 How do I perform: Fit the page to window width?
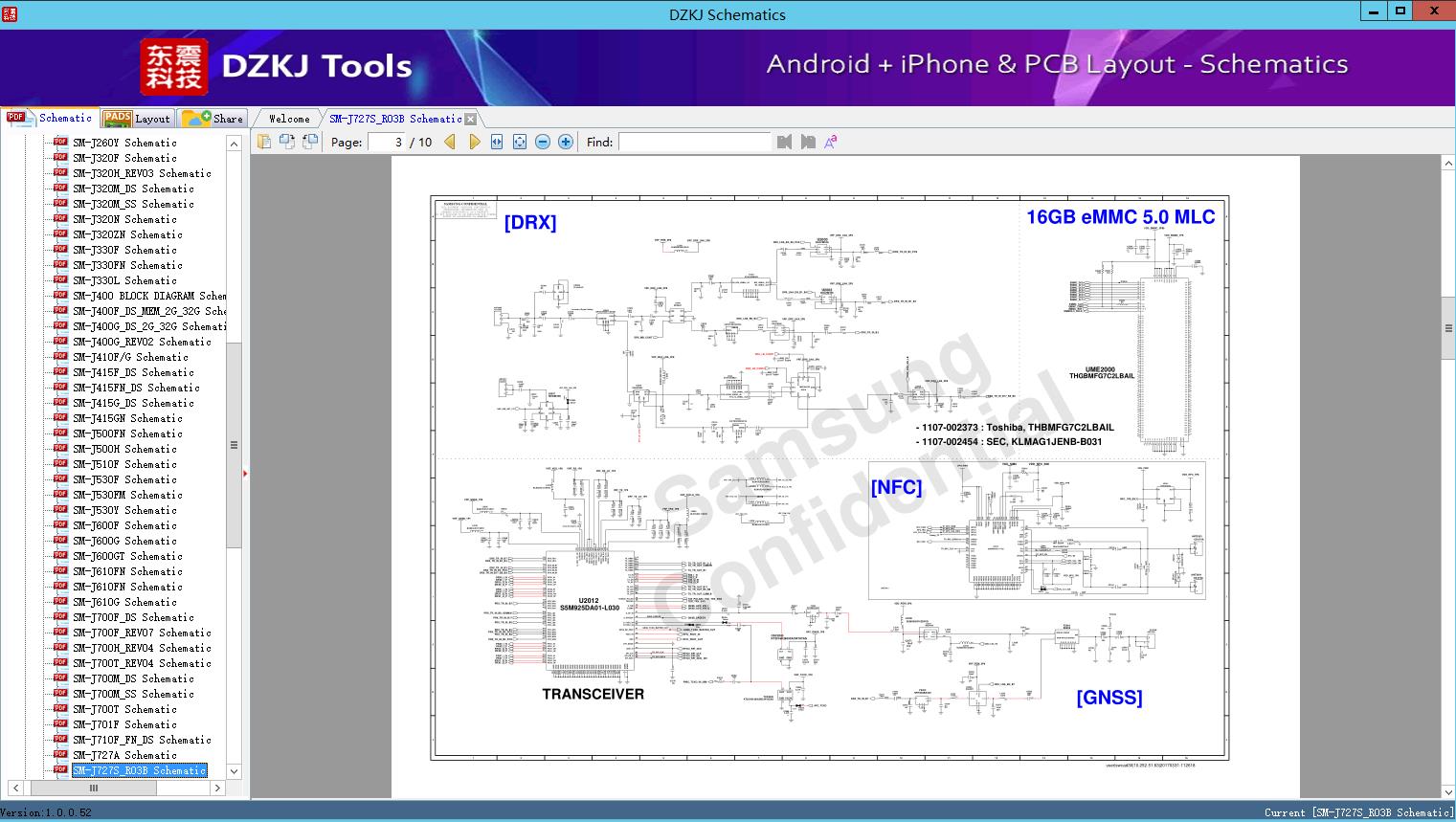point(497,142)
